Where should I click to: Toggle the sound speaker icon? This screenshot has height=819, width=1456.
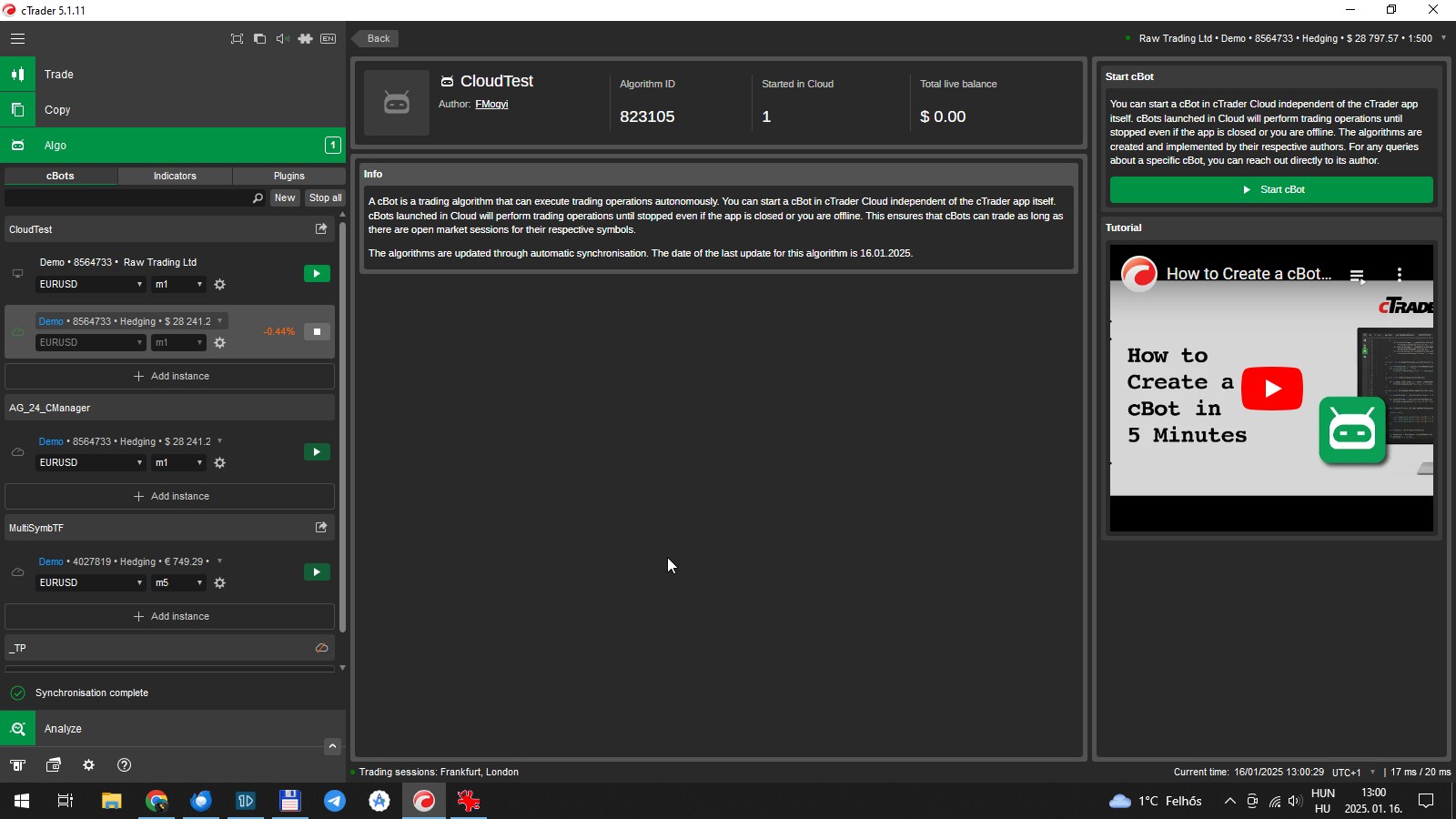coord(282,38)
